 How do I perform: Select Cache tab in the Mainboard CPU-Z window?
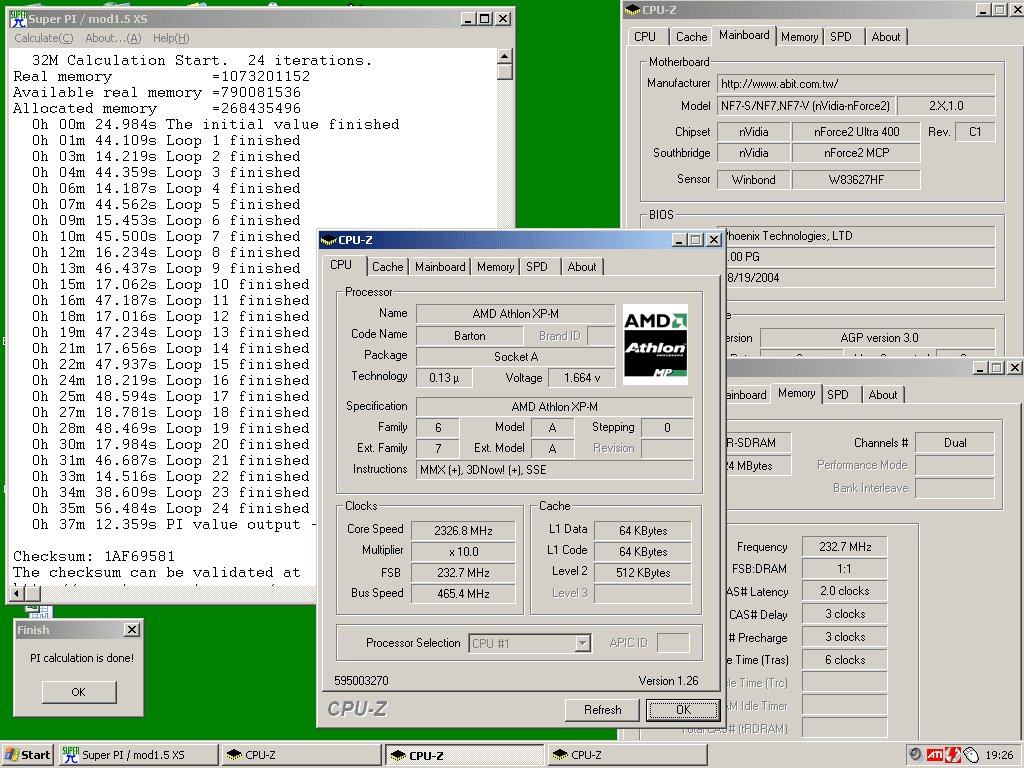click(691, 37)
